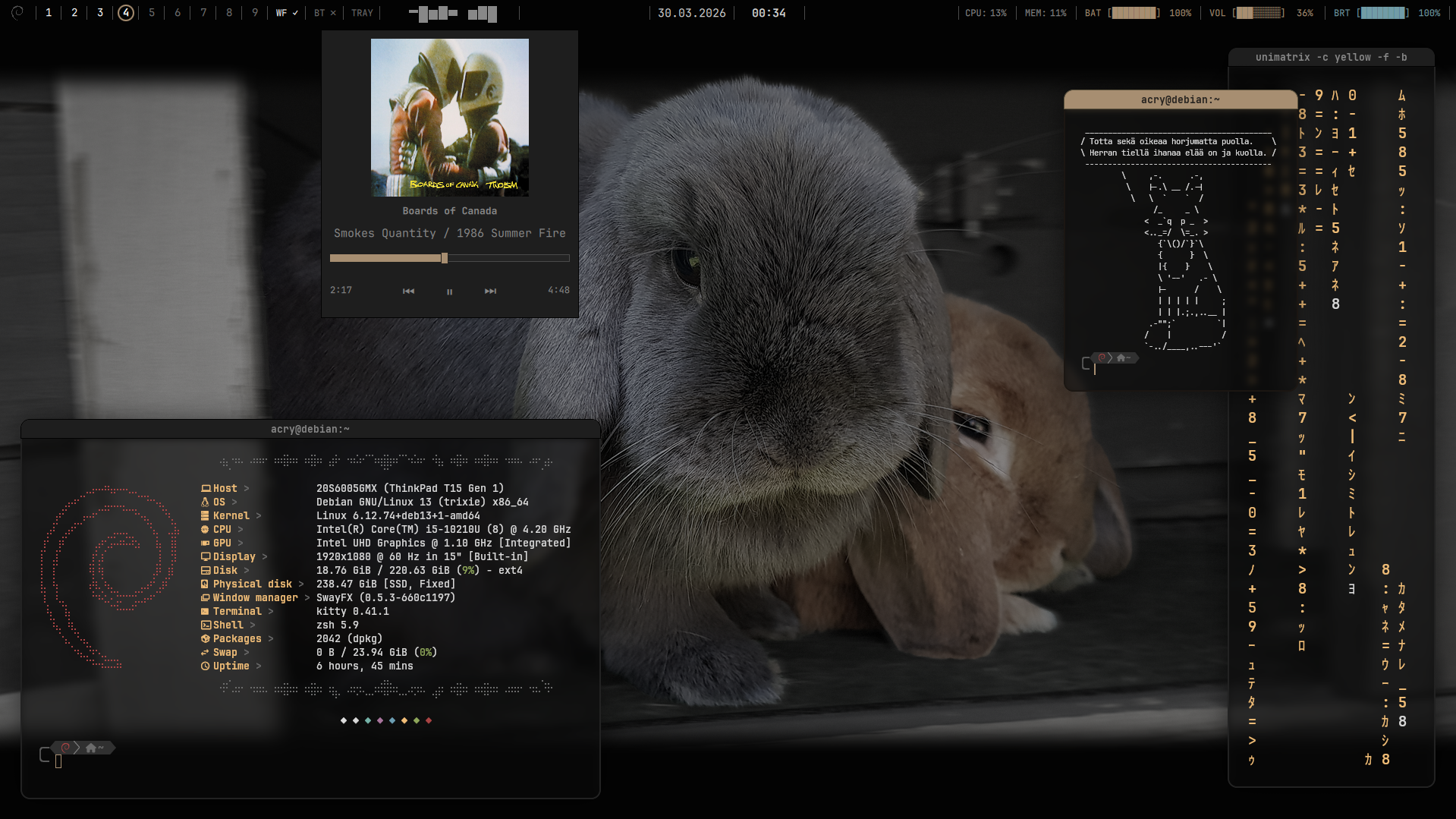Click the Terminal icon in fastfetch output
This screenshot has height=819, width=1456.
[205, 611]
